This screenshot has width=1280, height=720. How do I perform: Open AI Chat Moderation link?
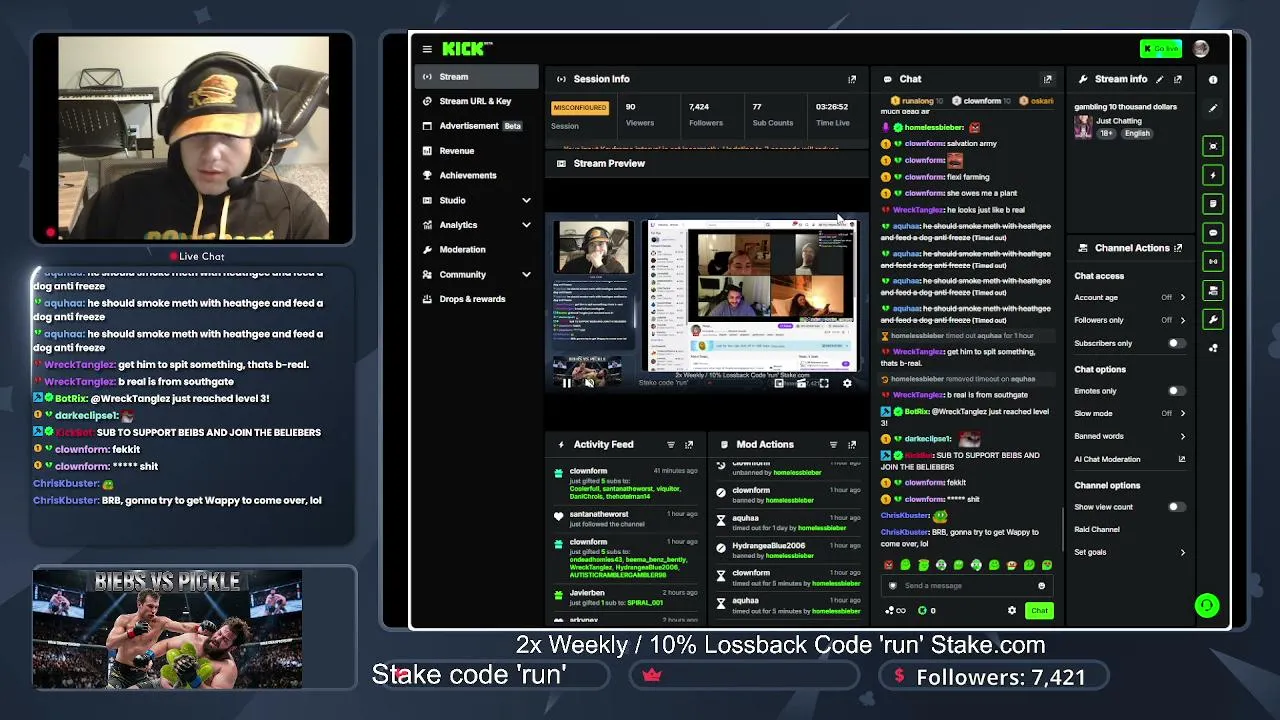coord(1130,460)
